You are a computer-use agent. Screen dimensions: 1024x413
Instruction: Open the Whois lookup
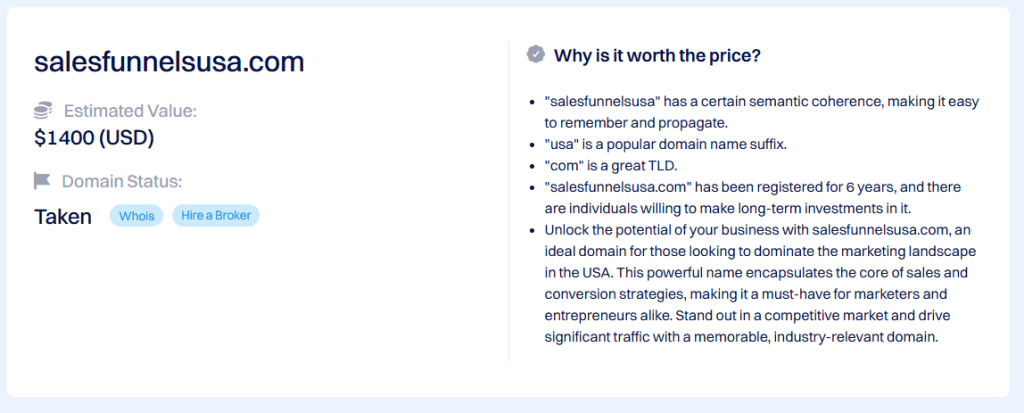point(136,215)
